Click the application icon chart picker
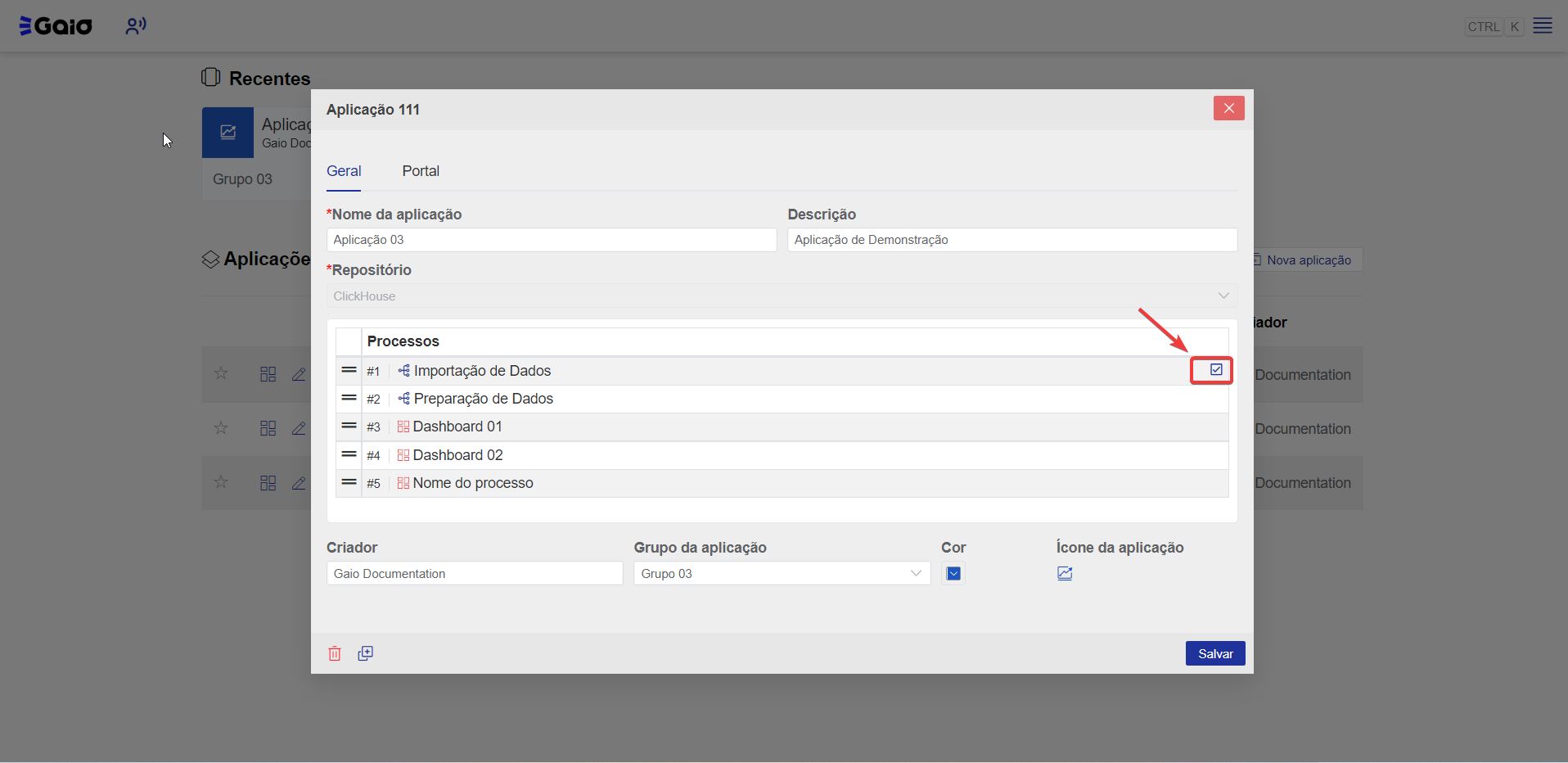Image resolution: width=1568 pixels, height=763 pixels. click(x=1064, y=574)
